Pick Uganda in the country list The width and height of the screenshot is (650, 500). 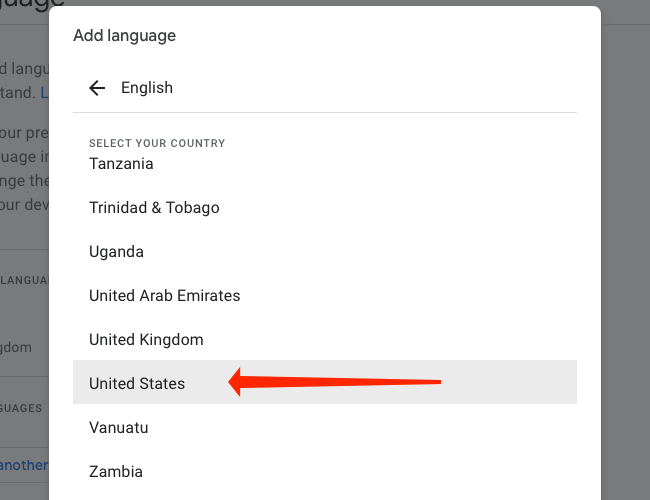click(x=116, y=252)
